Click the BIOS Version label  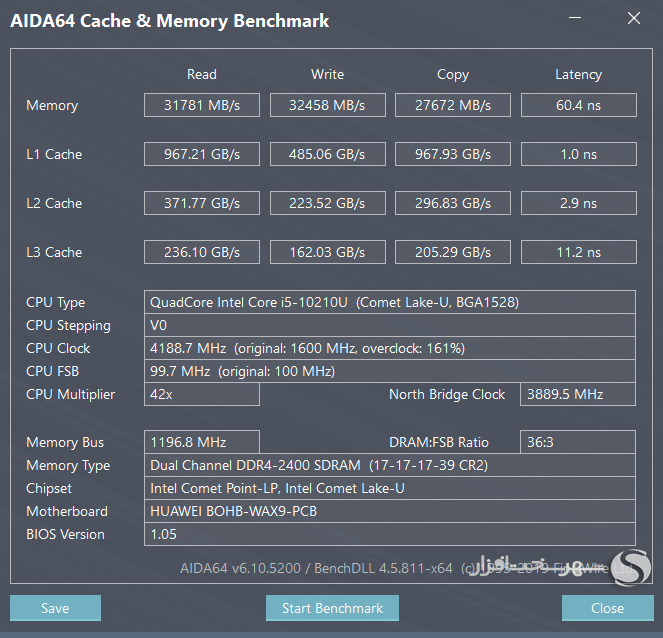point(65,534)
